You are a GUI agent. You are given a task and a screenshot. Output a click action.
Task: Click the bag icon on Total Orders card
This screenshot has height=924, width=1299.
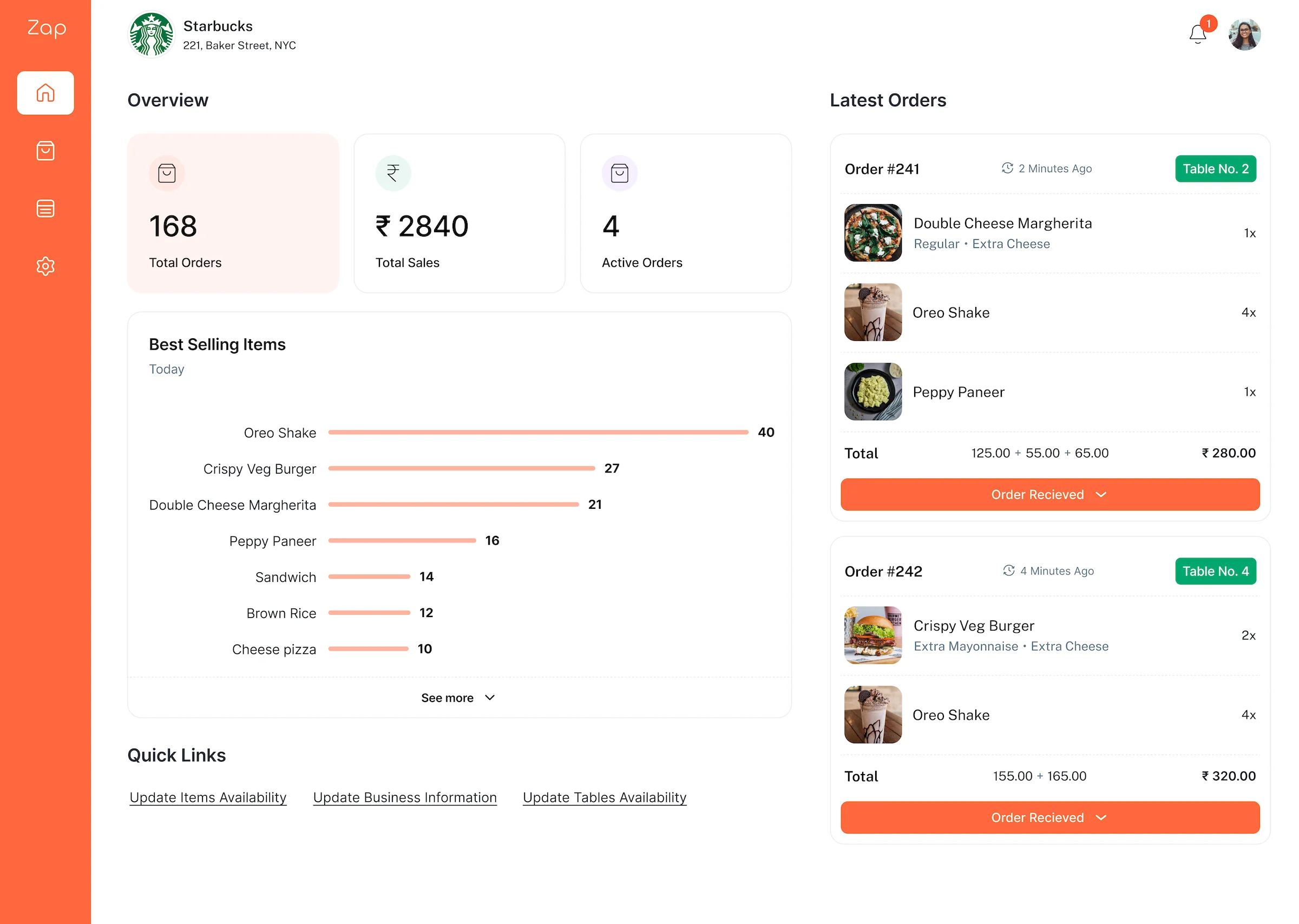tap(167, 173)
